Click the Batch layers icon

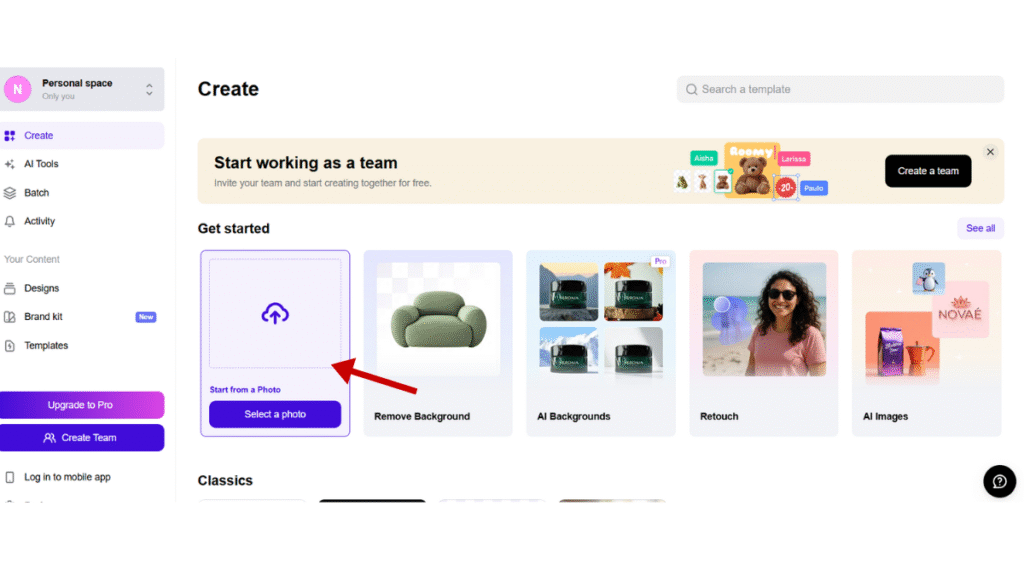10,193
